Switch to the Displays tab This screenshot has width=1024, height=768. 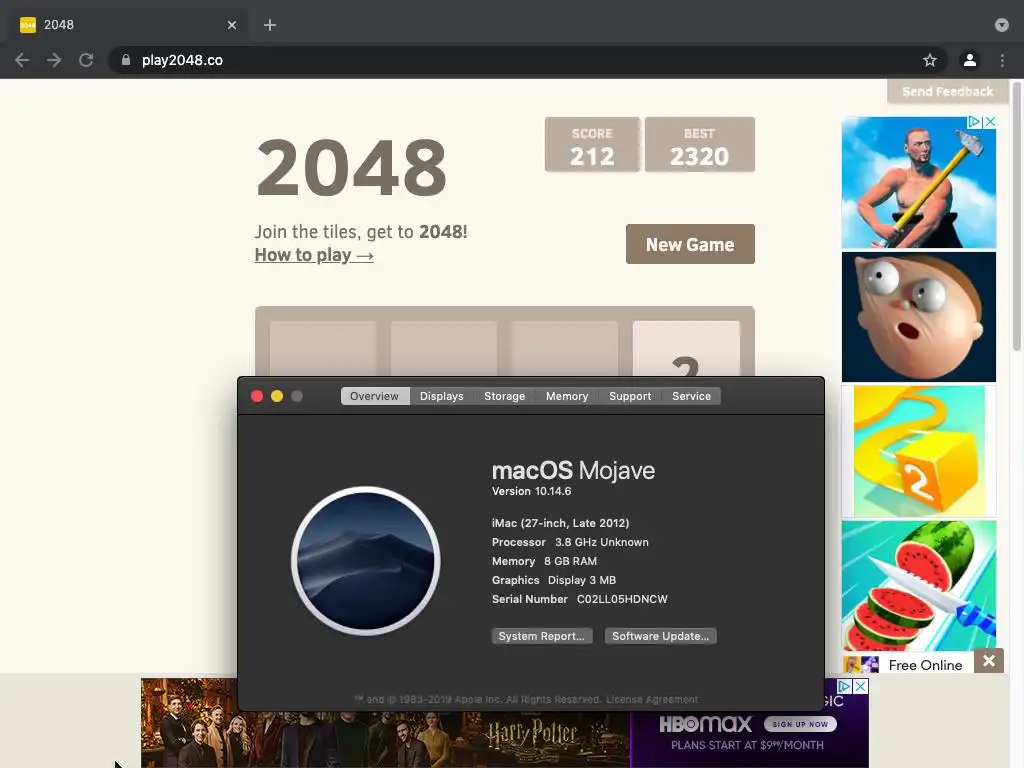point(441,396)
